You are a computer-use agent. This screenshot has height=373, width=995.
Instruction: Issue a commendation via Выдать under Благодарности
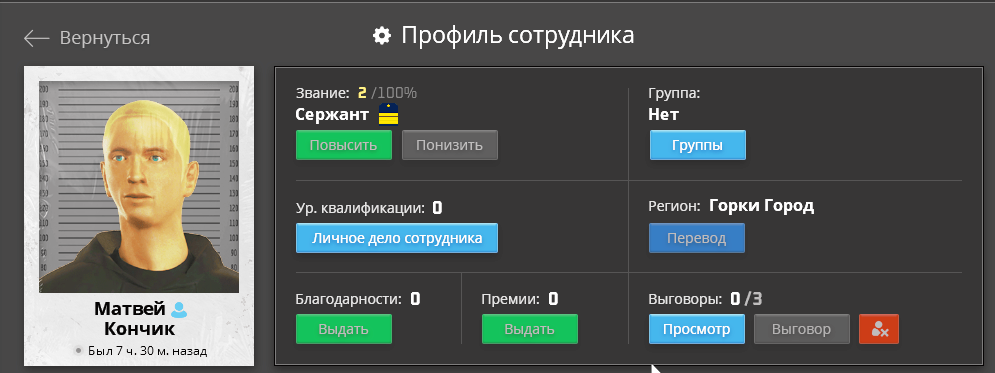(343, 329)
